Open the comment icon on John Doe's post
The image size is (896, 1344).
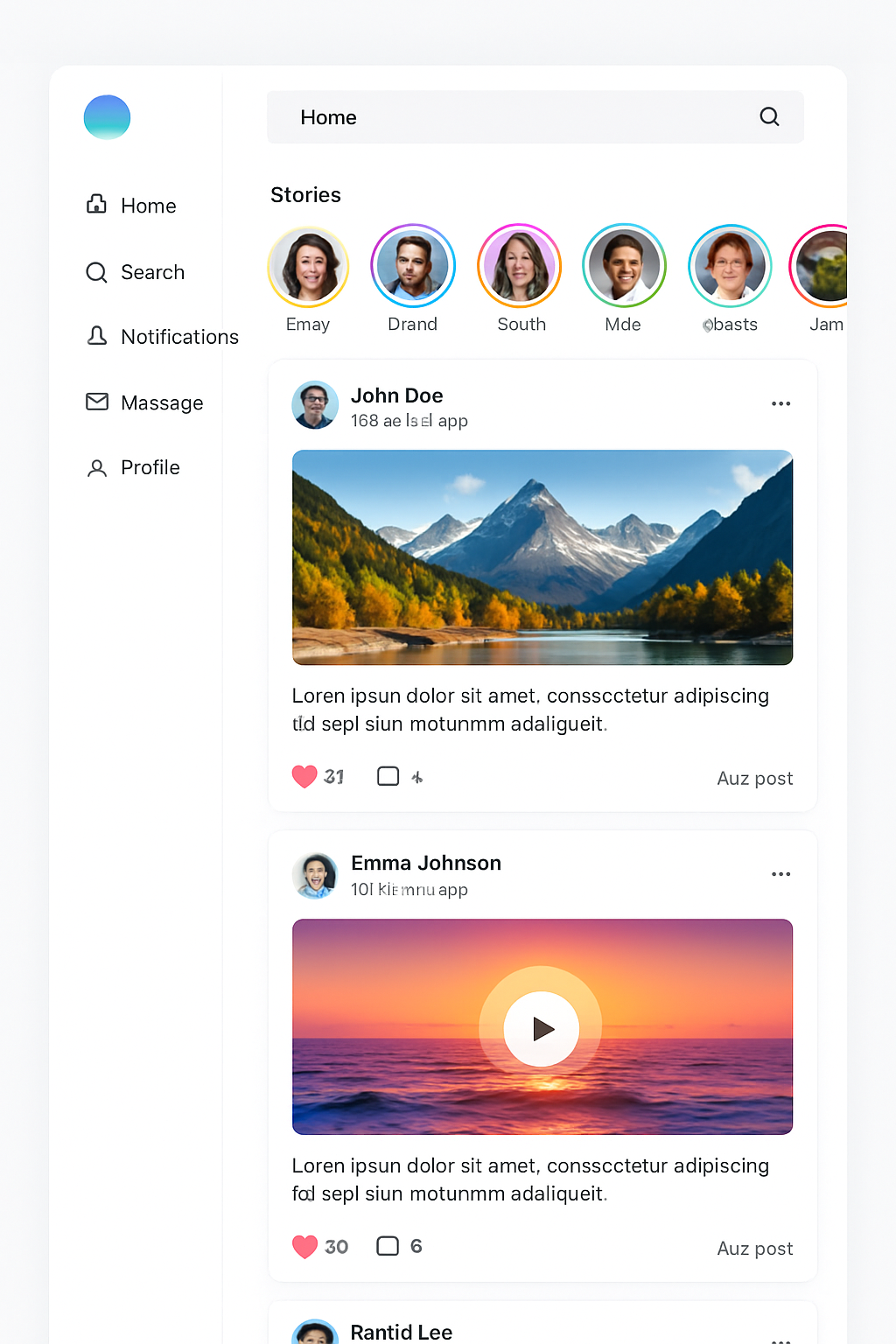pyautogui.click(x=388, y=775)
